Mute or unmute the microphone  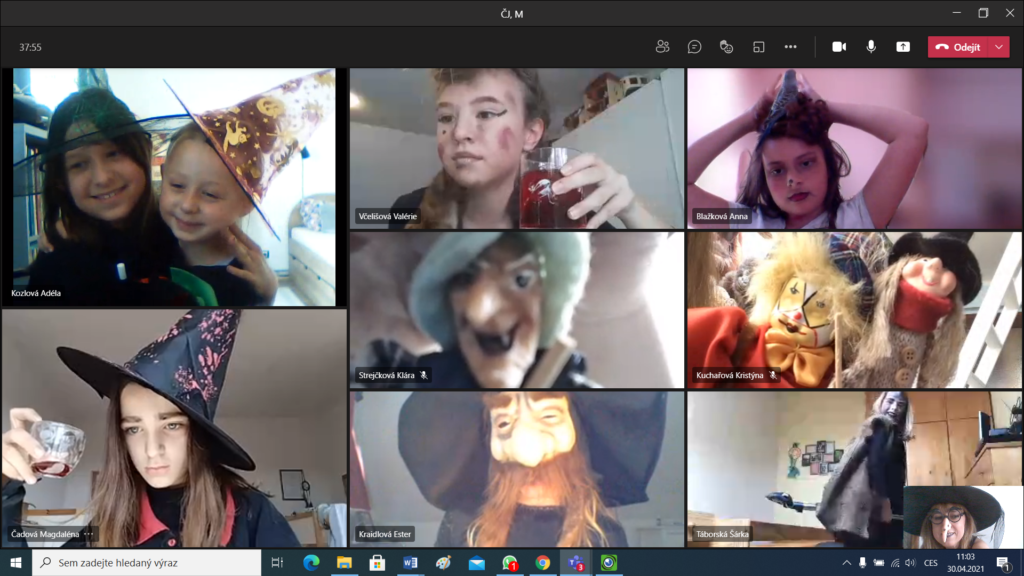(871, 47)
